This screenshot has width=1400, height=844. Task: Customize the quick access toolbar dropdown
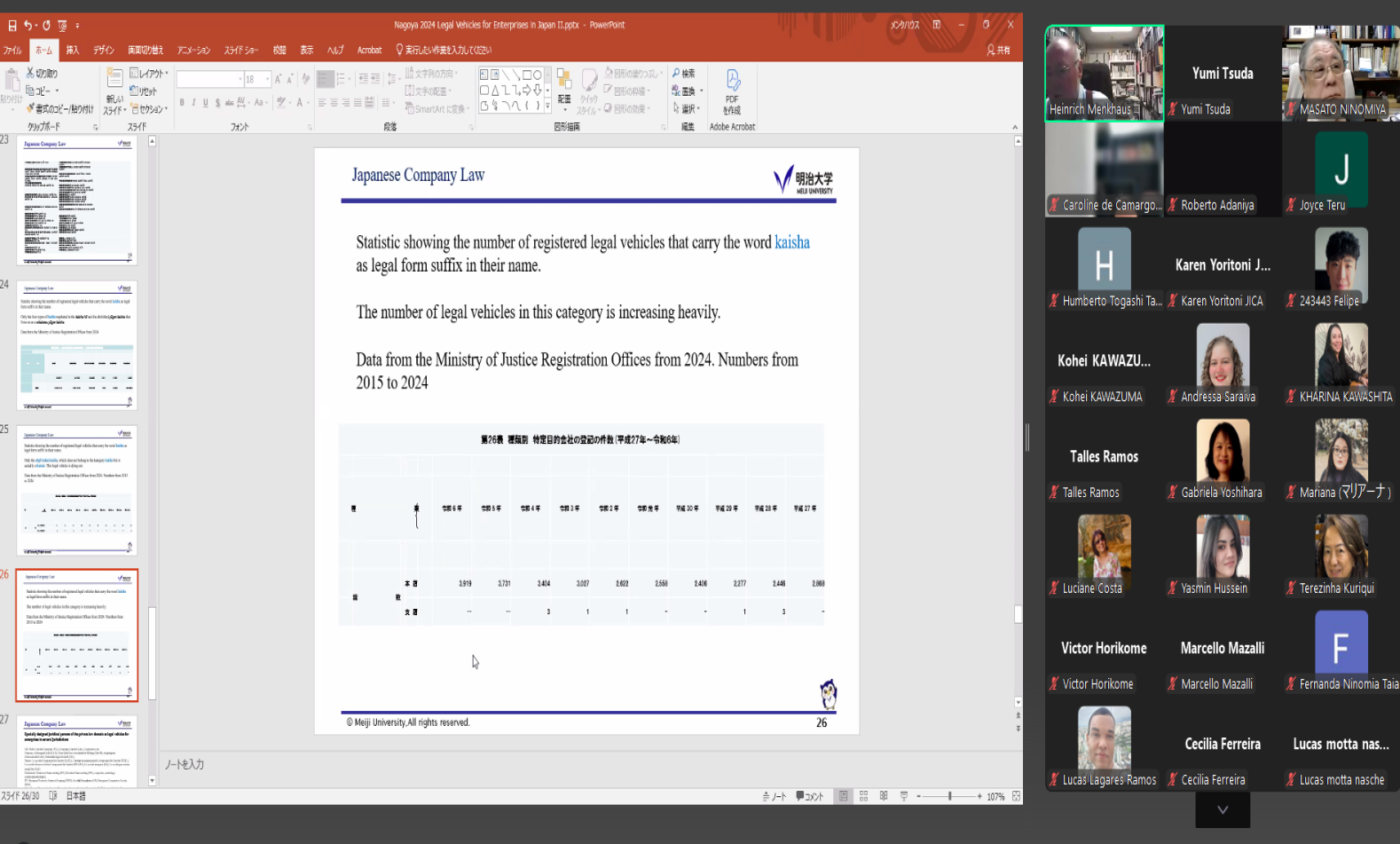(77, 26)
